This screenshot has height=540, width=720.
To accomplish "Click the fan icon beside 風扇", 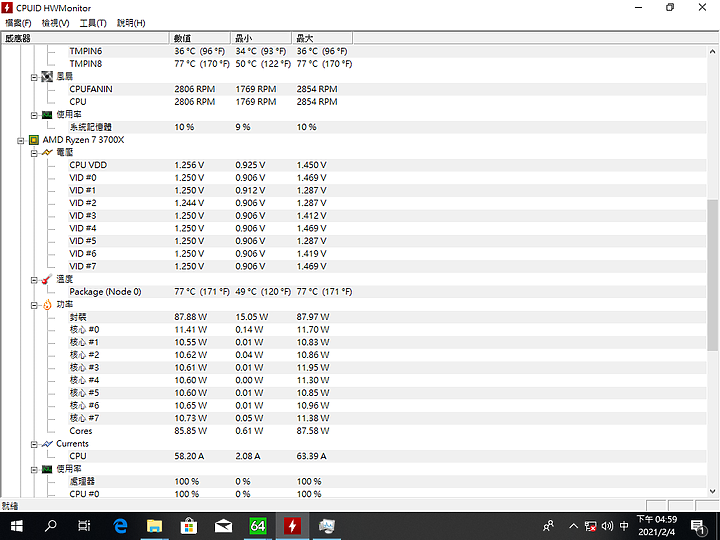I will click(47, 76).
